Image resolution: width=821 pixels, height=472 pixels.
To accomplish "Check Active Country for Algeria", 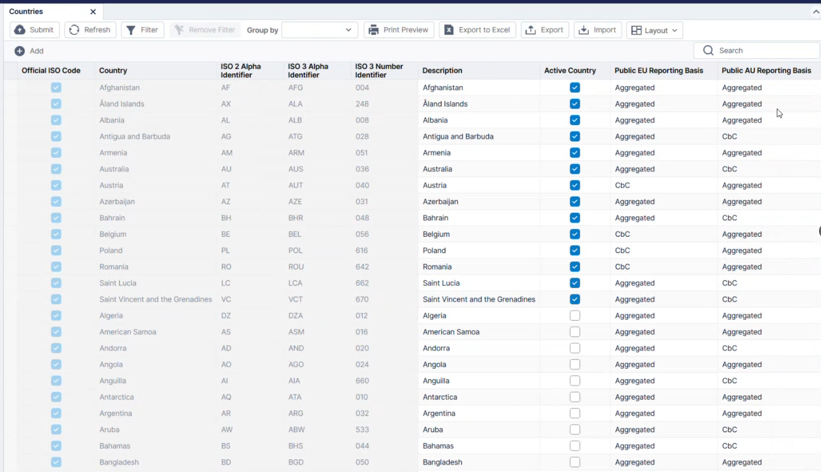I will (x=575, y=315).
